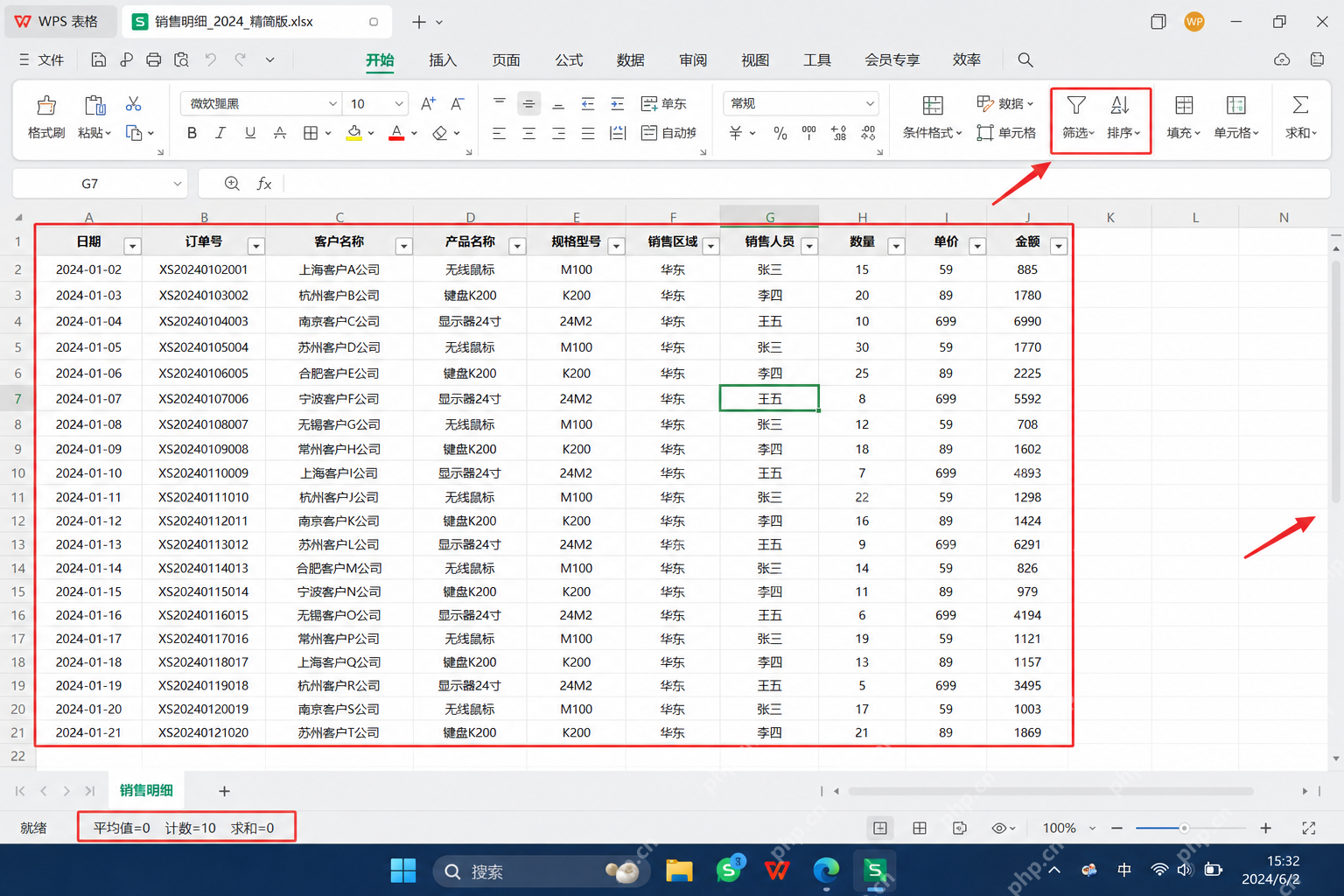Click the zoom in plus button
Image resolution: width=1344 pixels, height=896 pixels.
(x=1265, y=828)
